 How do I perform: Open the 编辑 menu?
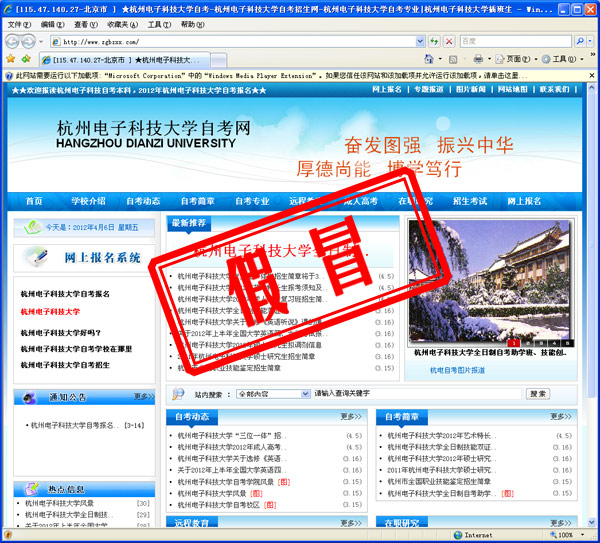52,24
